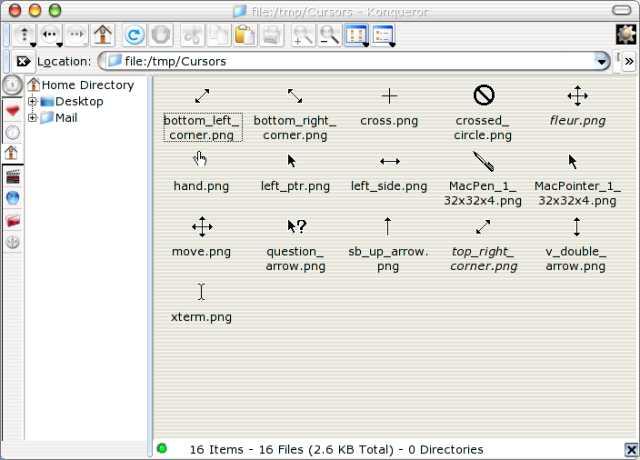Select the cross.png file
Screen dimensions: 640x460
389,108
